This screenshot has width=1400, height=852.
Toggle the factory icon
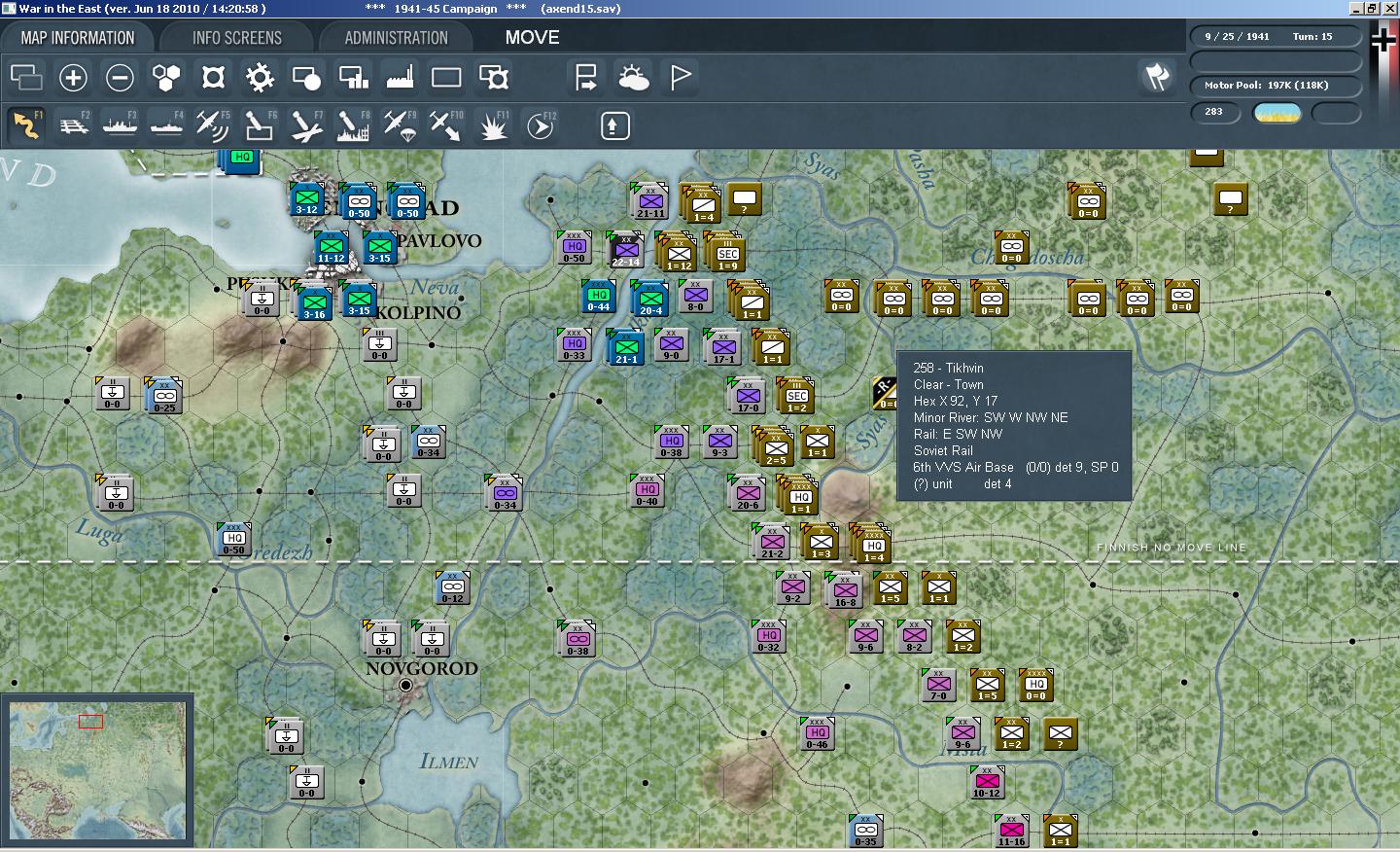[400, 77]
